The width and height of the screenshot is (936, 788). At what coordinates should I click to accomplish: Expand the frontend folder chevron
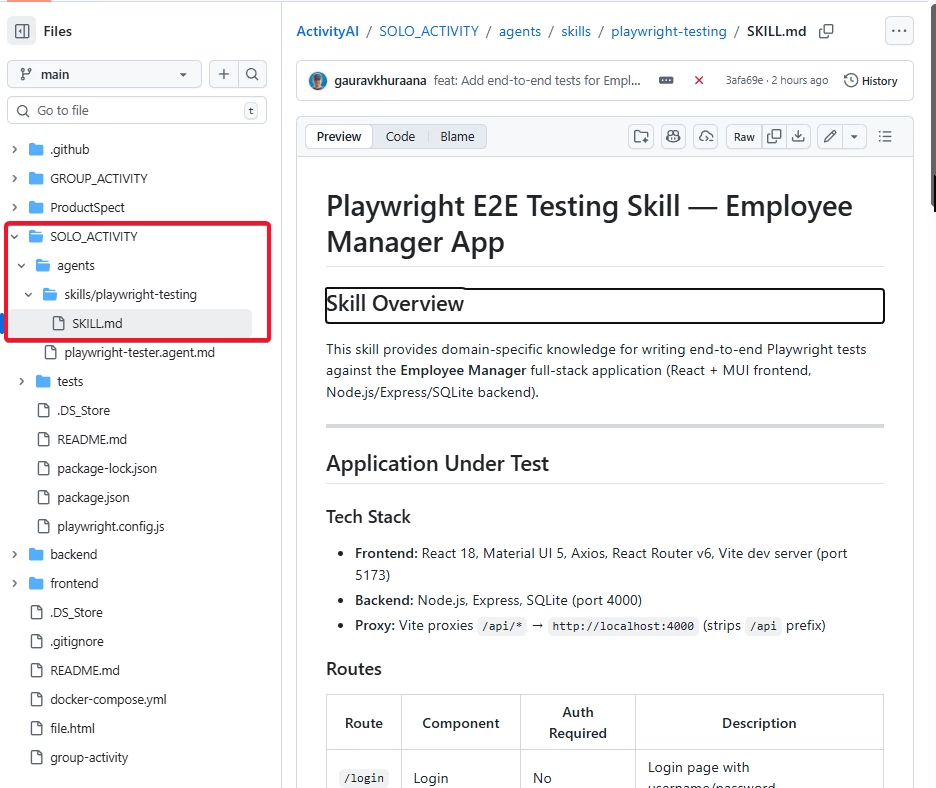[x=15, y=583]
